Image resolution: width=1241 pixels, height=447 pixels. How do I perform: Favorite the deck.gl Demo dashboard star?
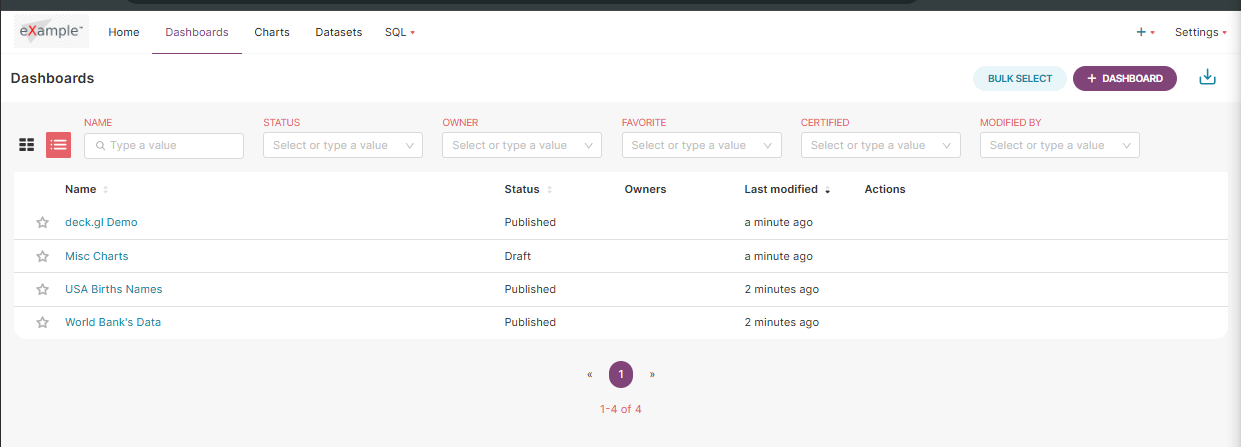point(42,223)
